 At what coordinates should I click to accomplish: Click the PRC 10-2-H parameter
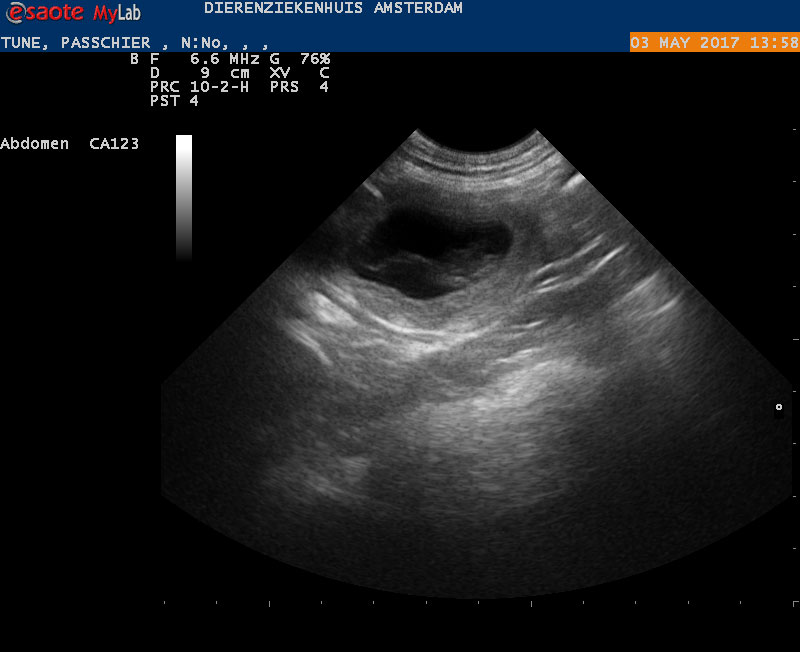199,87
